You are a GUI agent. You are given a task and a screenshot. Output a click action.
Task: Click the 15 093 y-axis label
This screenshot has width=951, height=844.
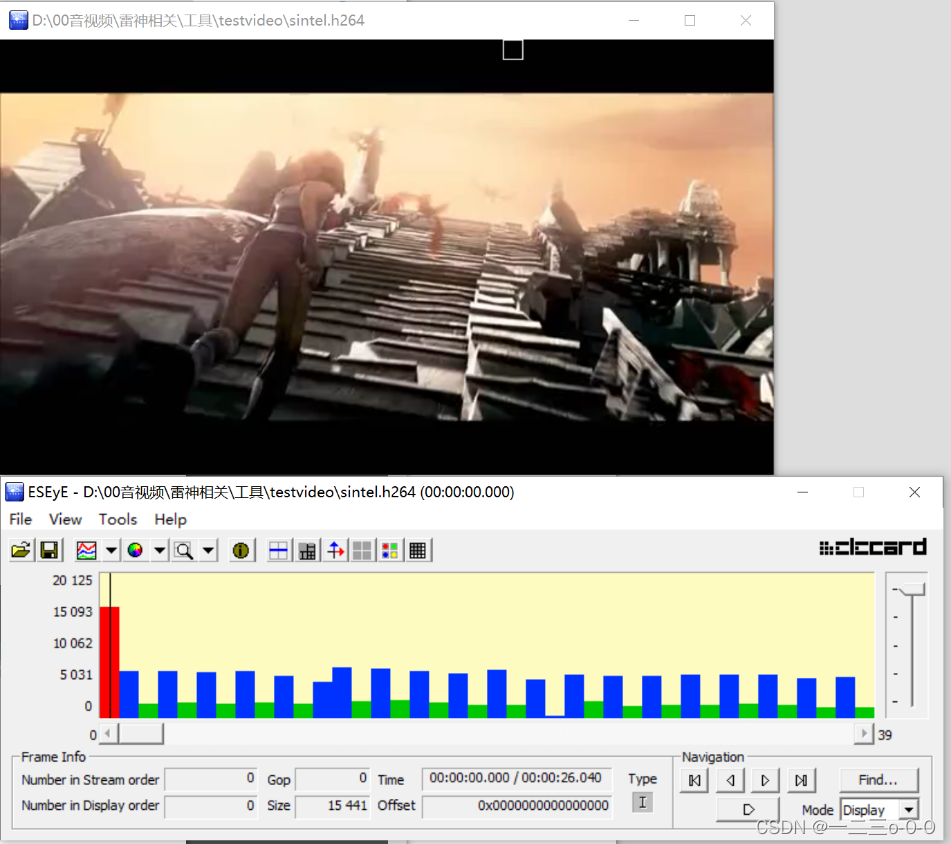pyautogui.click(x=72, y=612)
